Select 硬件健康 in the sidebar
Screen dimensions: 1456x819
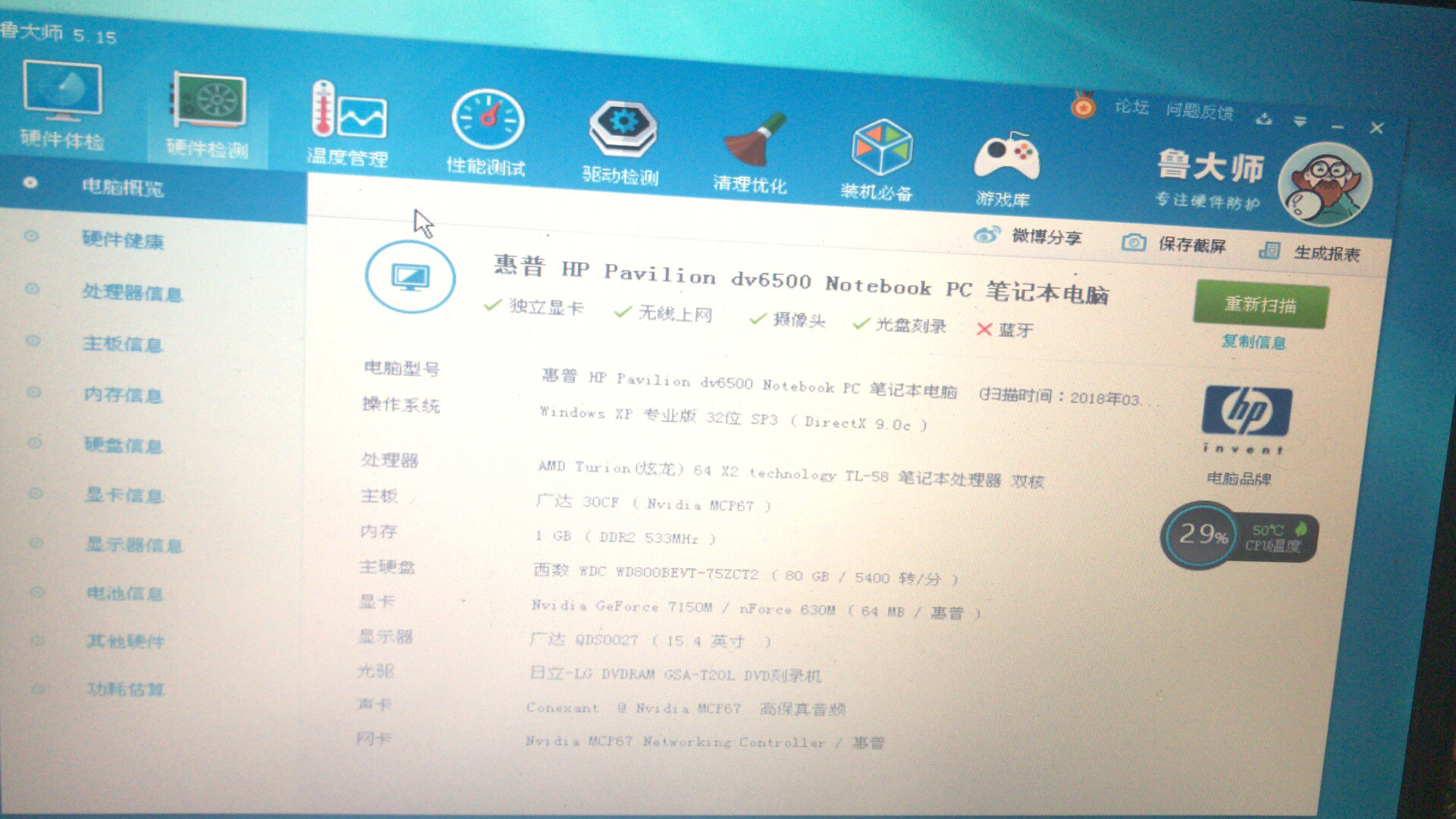[123, 240]
